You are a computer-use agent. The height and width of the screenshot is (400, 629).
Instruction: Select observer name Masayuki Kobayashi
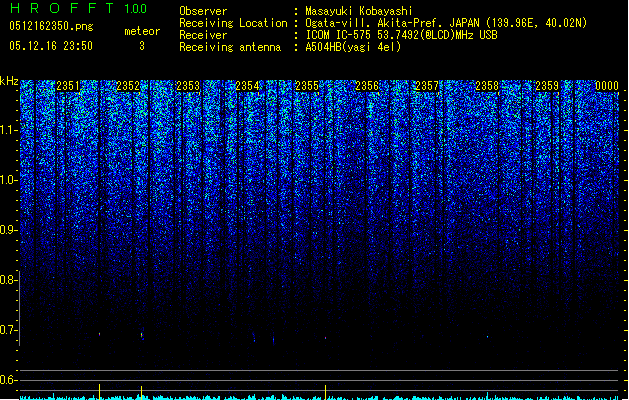[359, 11]
